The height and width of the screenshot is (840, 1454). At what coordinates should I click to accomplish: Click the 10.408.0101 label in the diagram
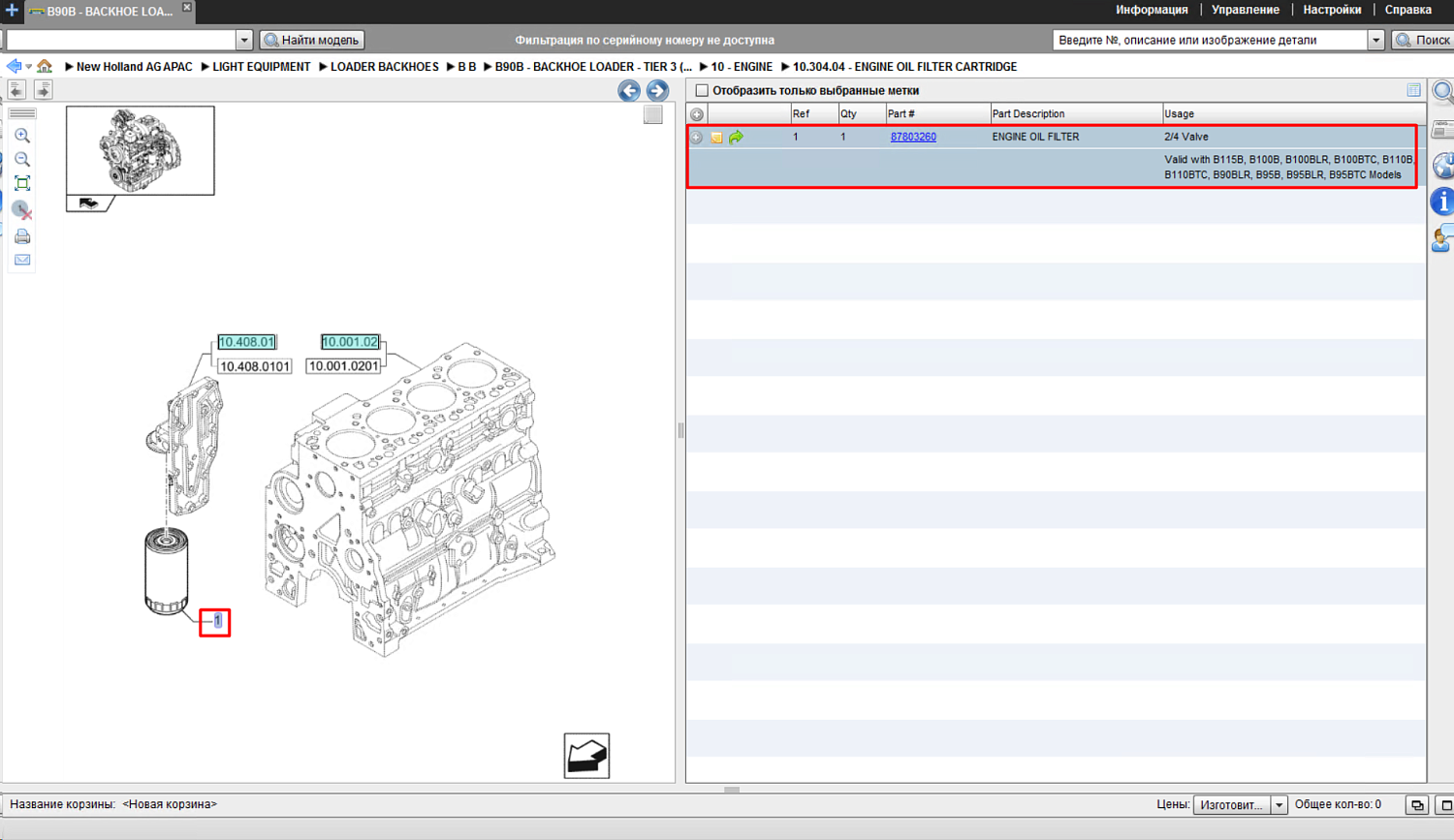254,366
